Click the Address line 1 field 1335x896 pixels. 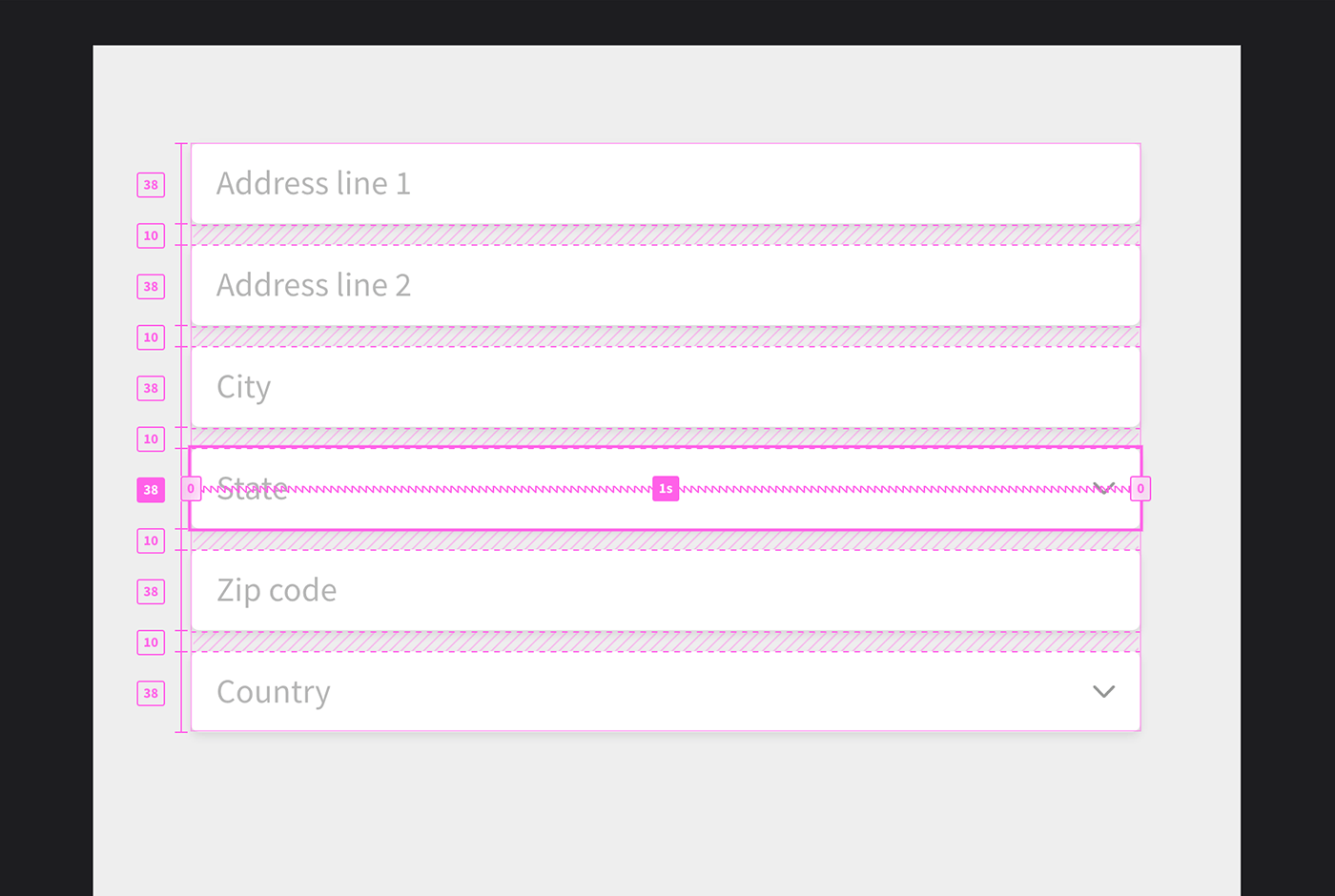[666, 184]
